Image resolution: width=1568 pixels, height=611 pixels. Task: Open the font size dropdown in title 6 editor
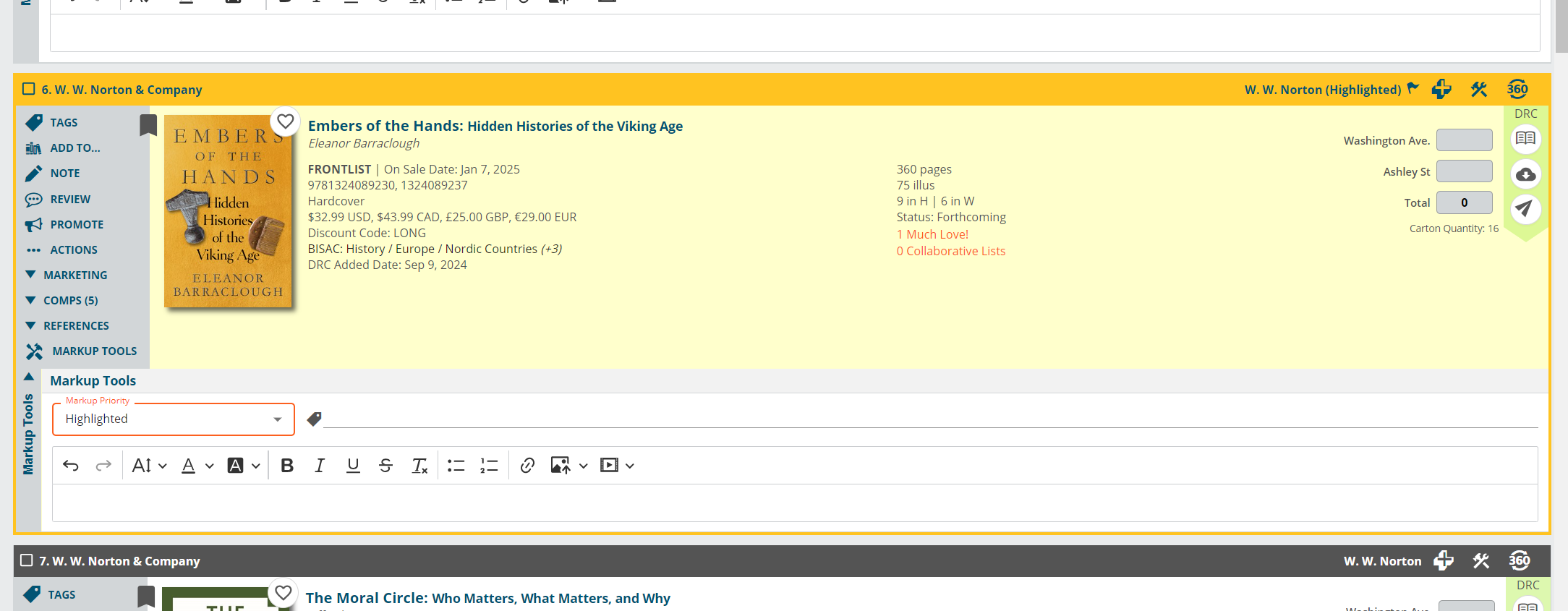pos(149,465)
